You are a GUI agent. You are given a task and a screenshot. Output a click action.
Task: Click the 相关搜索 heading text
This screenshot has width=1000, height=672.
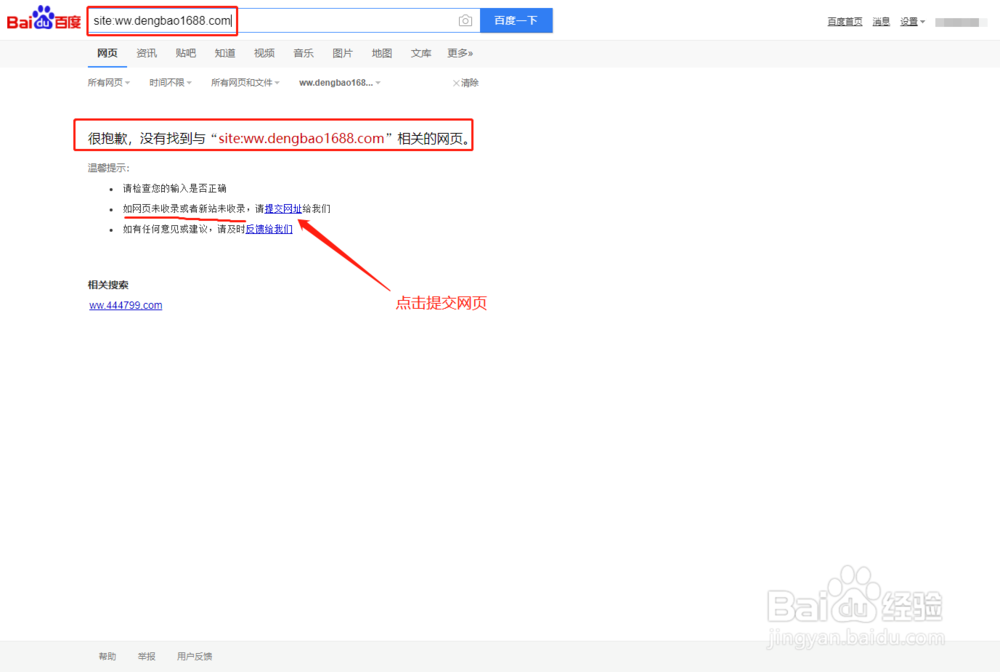pos(108,285)
